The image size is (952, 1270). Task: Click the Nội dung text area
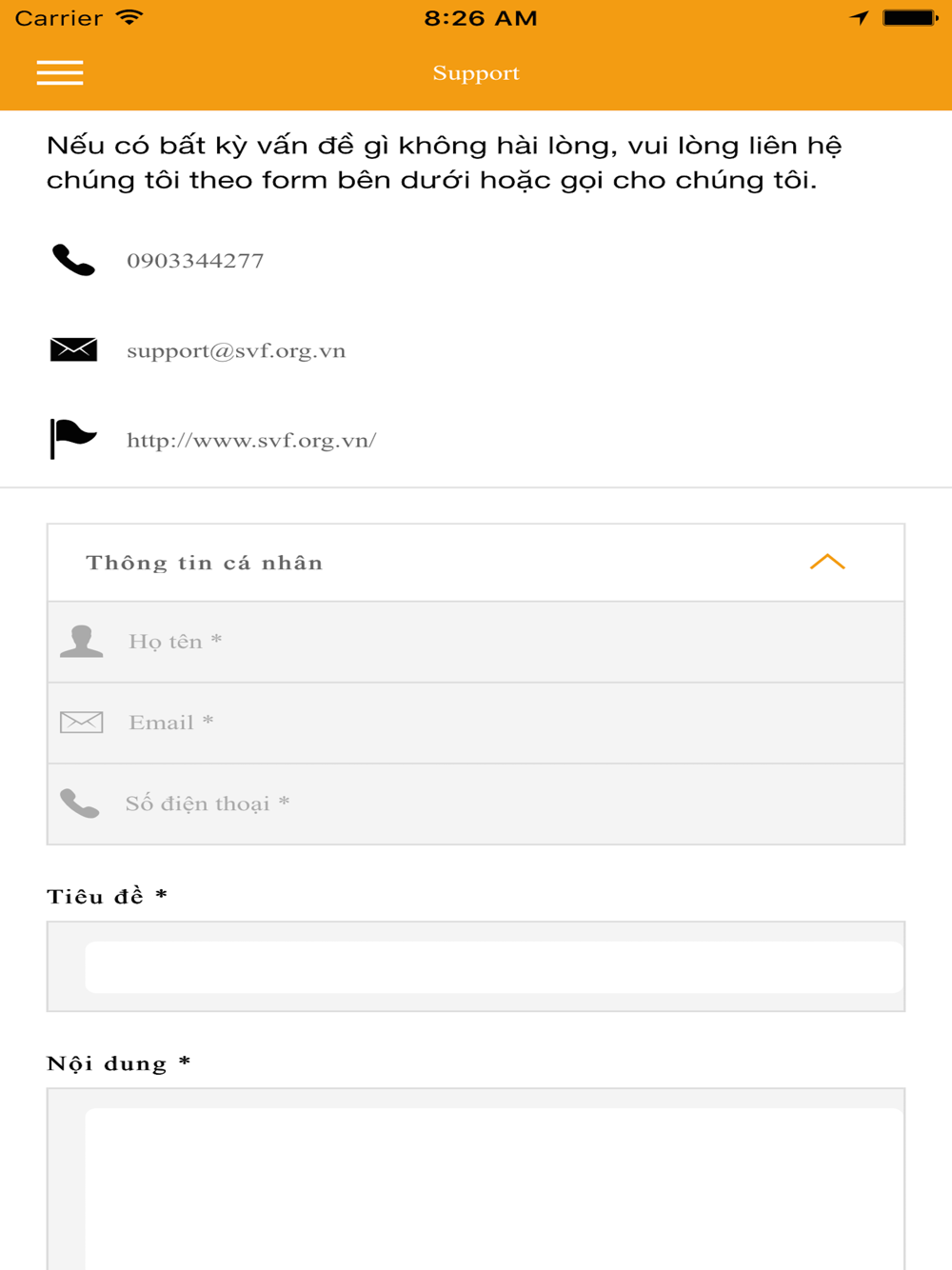tap(493, 1188)
